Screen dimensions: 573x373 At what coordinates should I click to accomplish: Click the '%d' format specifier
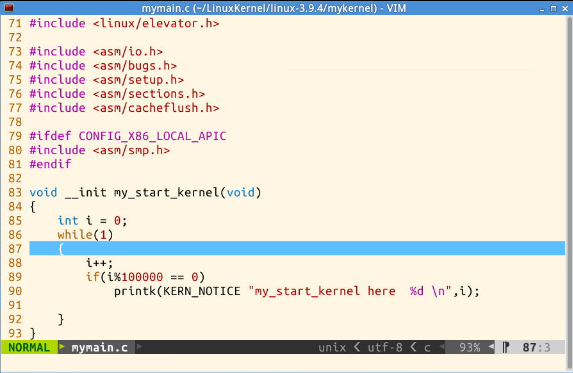[x=417, y=291]
